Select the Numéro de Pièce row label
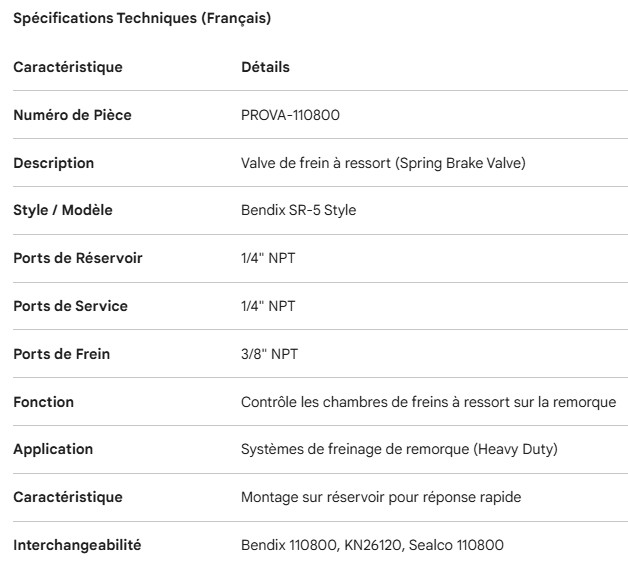 [x=72, y=115]
